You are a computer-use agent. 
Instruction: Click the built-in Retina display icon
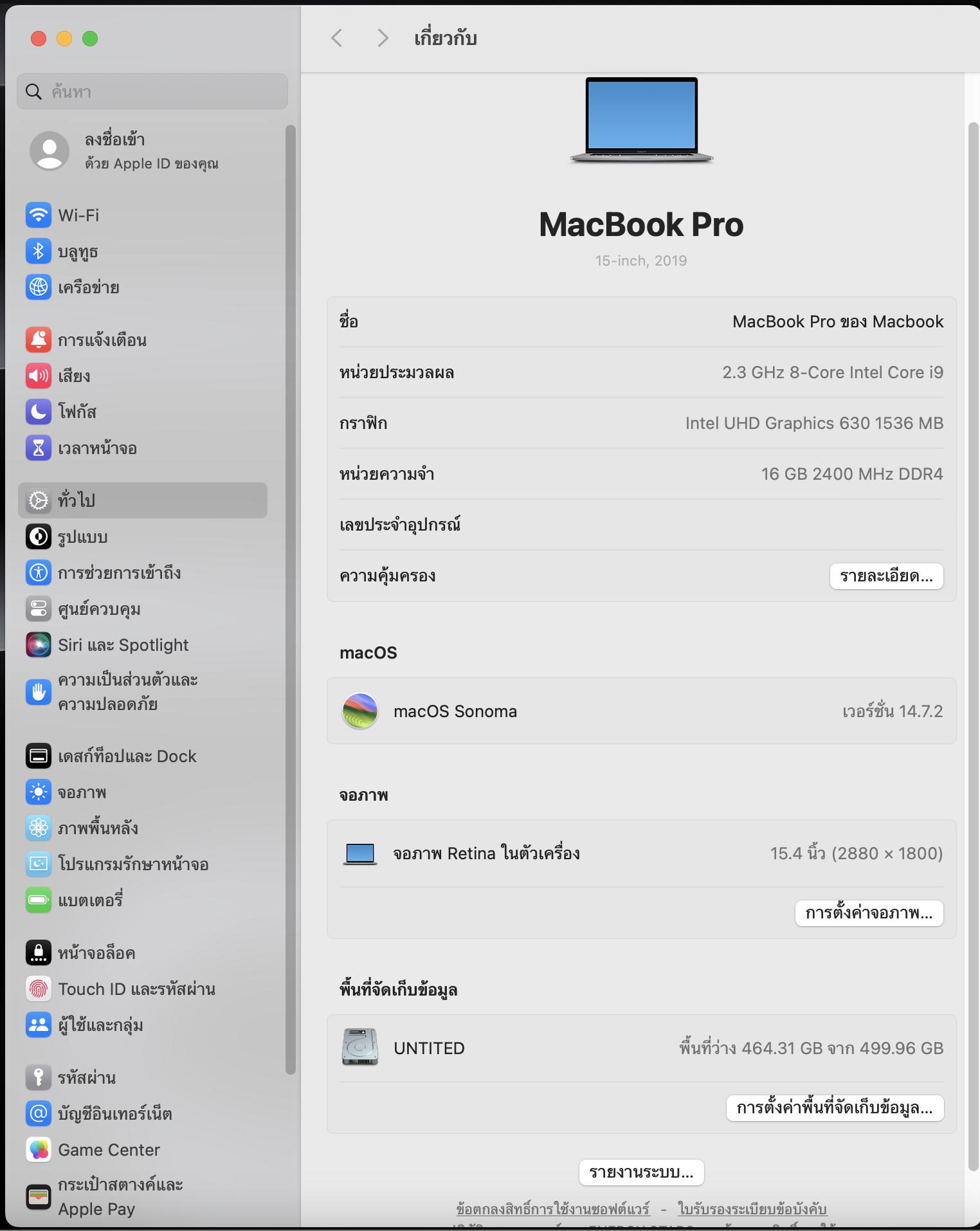[360, 854]
